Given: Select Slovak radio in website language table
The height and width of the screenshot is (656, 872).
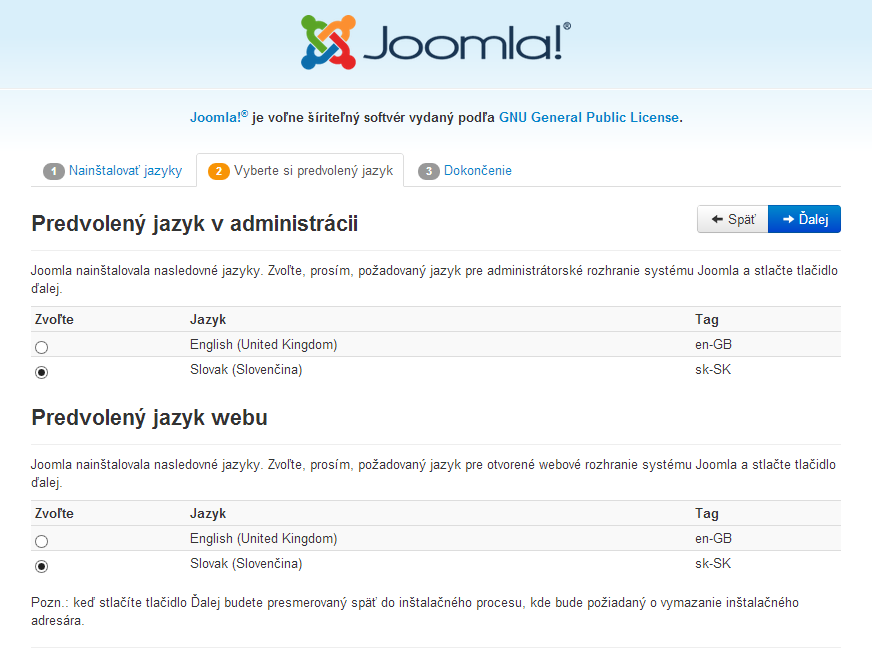Looking at the screenshot, I should [x=41, y=566].
